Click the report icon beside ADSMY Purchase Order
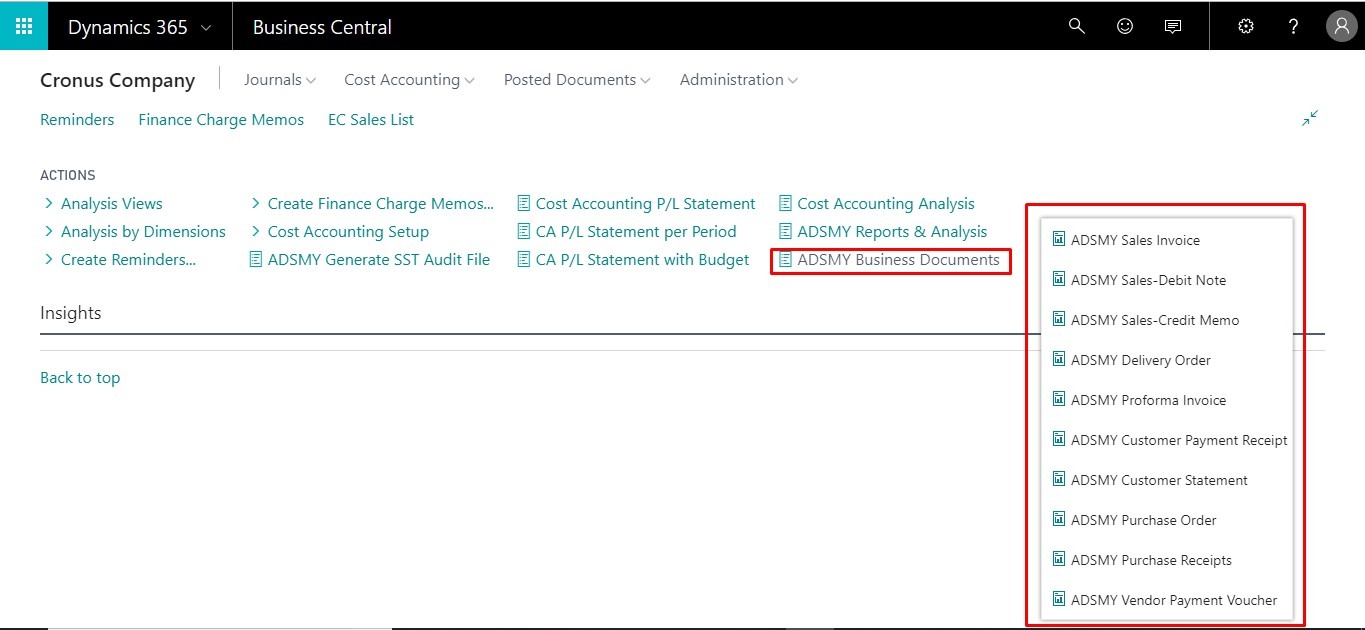This screenshot has height=630, width=1365. tap(1059, 519)
